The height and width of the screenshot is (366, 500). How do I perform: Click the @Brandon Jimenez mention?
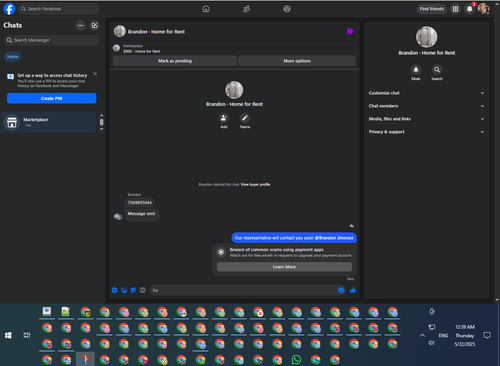(334, 238)
